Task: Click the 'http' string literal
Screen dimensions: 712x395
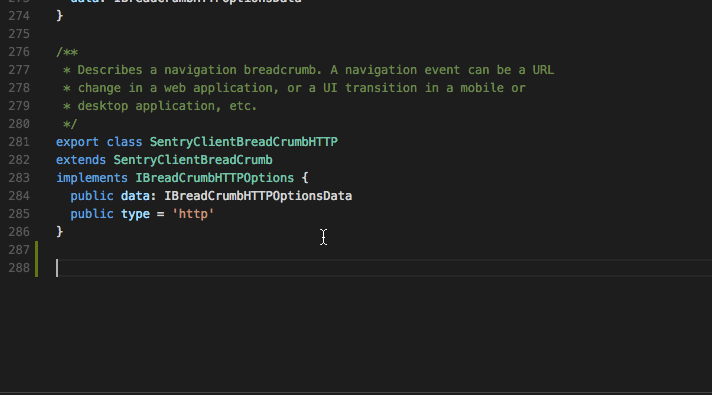Action: [x=193, y=214]
